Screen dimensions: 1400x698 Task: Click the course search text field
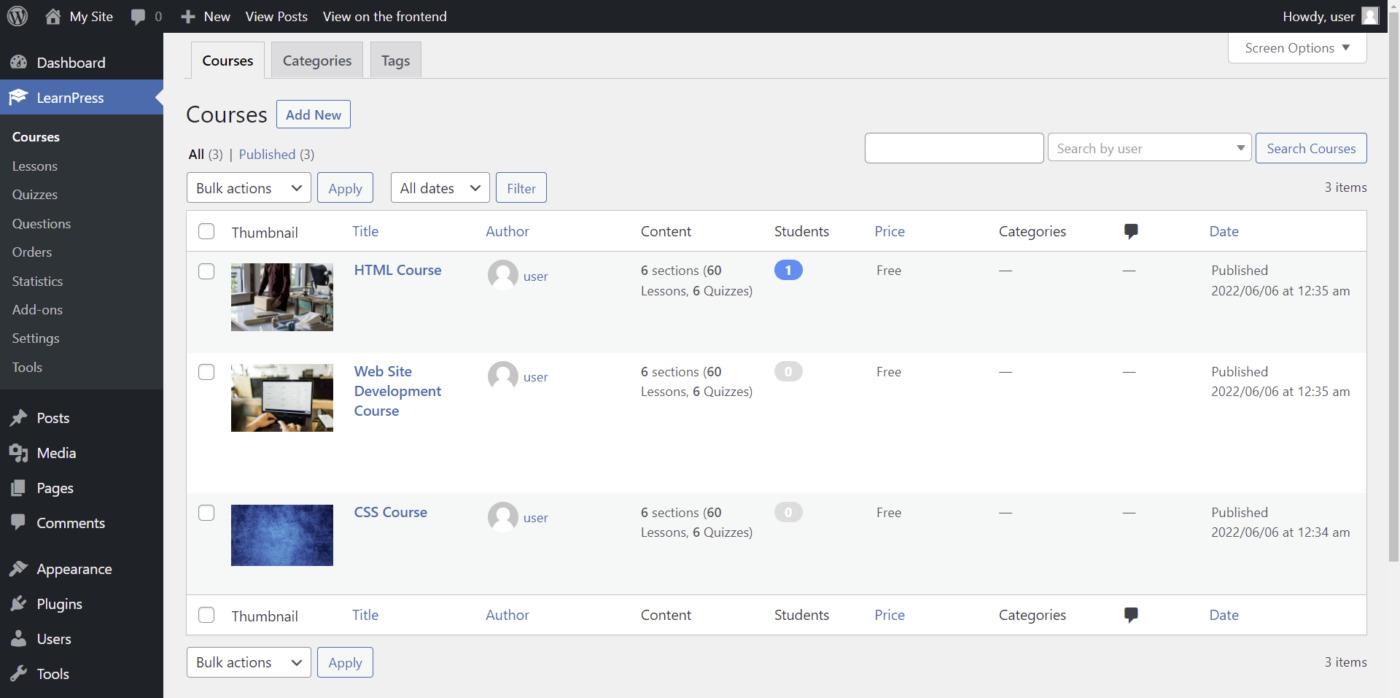point(953,148)
